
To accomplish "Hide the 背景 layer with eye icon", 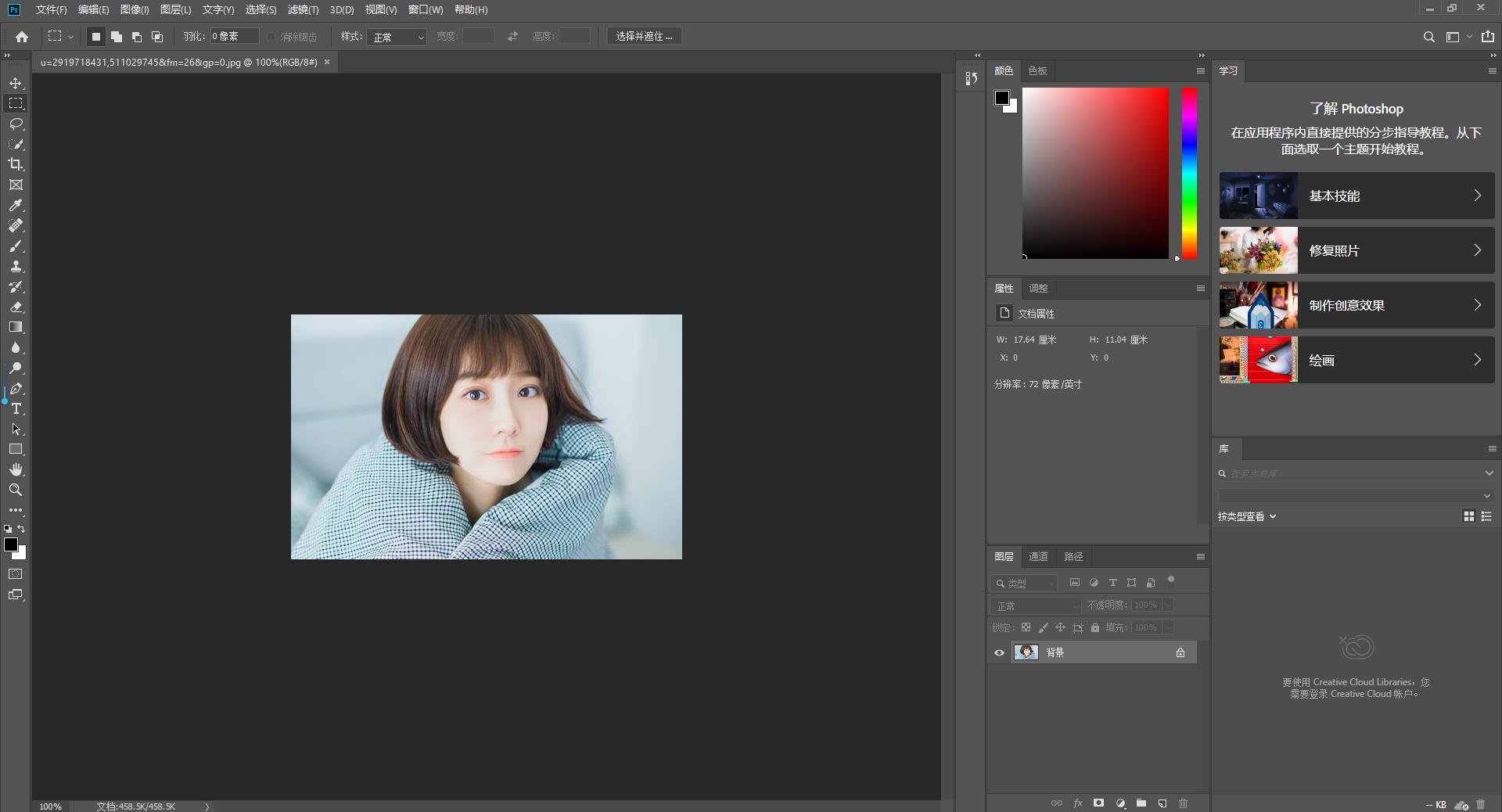I will coord(999,652).
